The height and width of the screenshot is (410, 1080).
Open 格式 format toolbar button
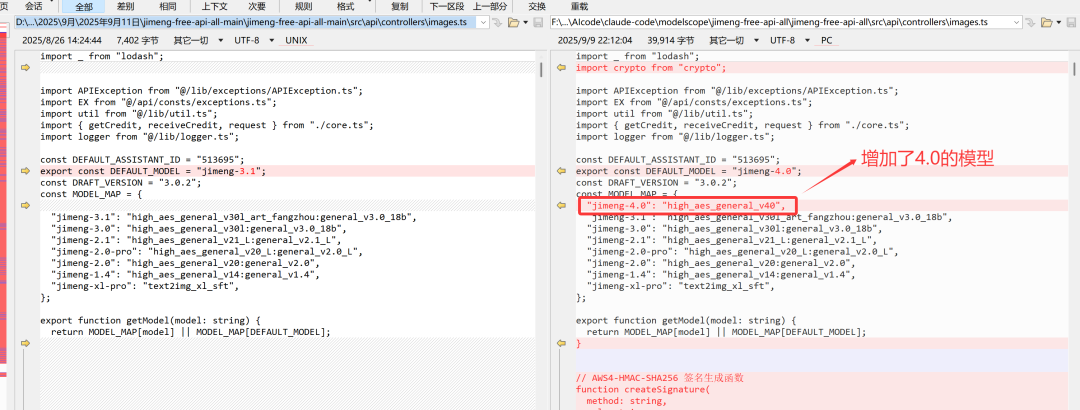(x=345, y=6)
